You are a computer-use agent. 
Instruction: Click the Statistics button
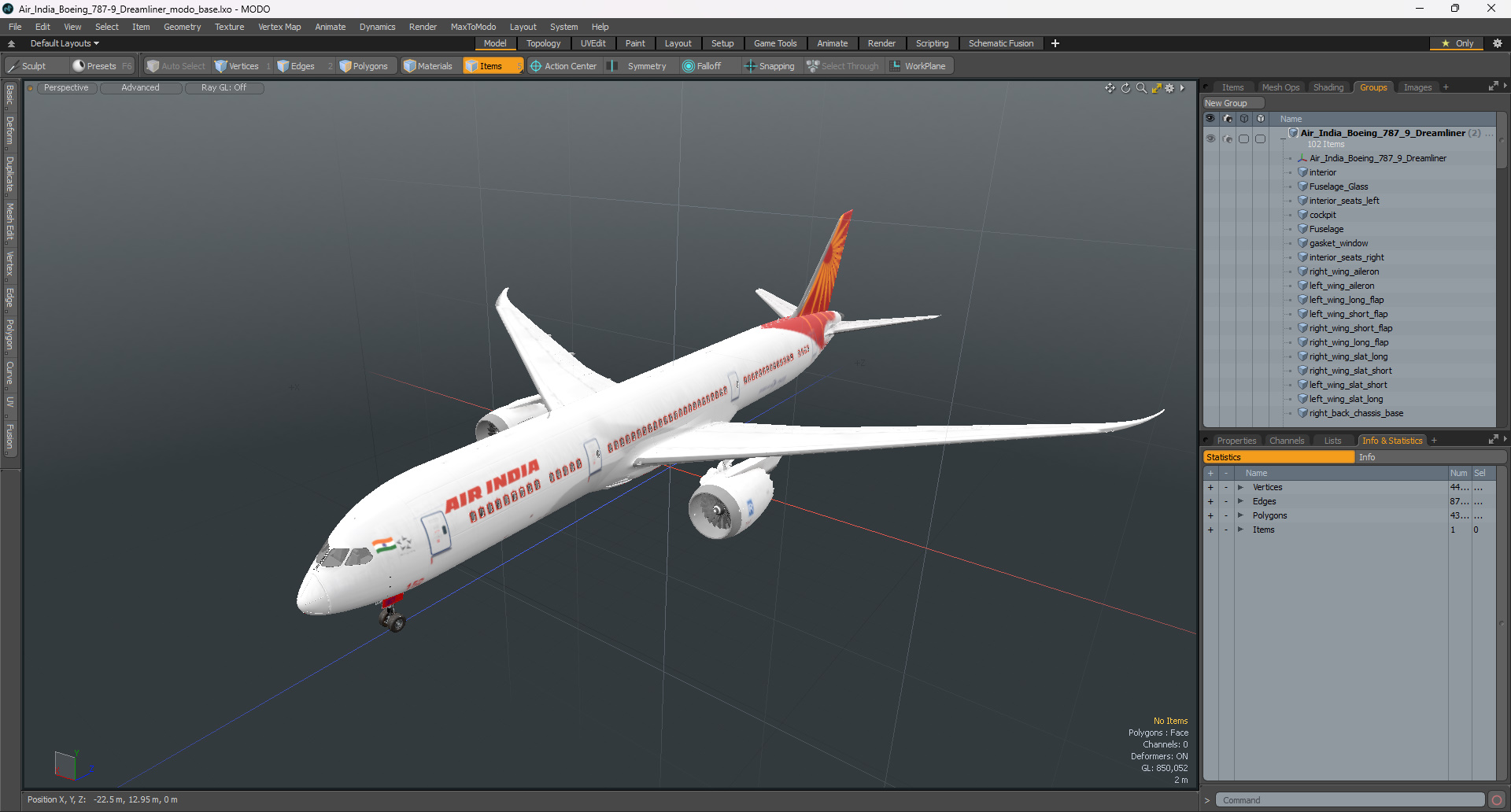[x=1279, y=457]
